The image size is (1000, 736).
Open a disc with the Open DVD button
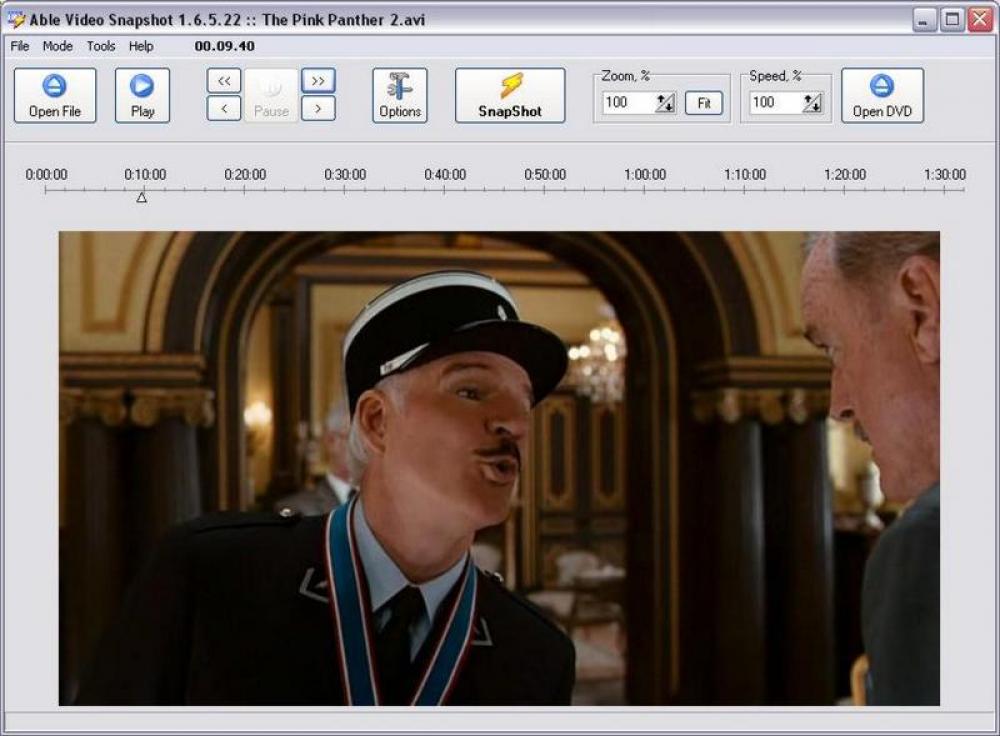coord(882,94)
